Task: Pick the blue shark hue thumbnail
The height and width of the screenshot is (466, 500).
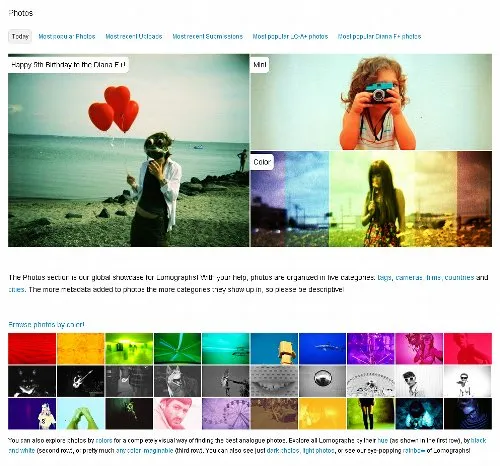Action: [322, 348]
